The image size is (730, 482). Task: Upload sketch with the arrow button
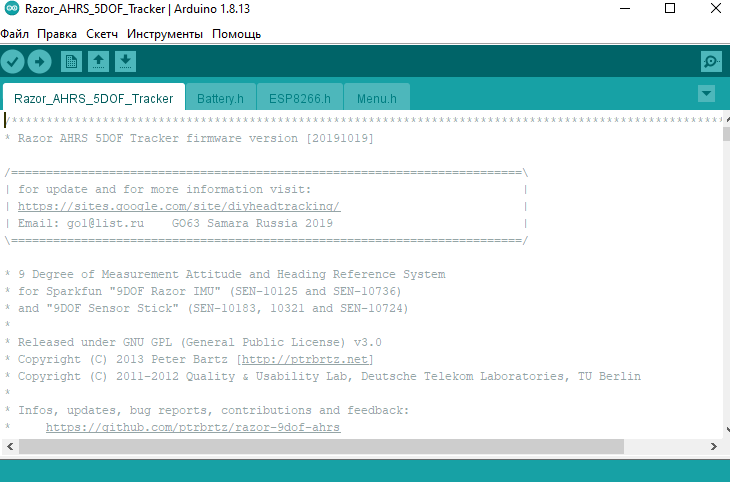pyautogui.click(x=40, y=61)
